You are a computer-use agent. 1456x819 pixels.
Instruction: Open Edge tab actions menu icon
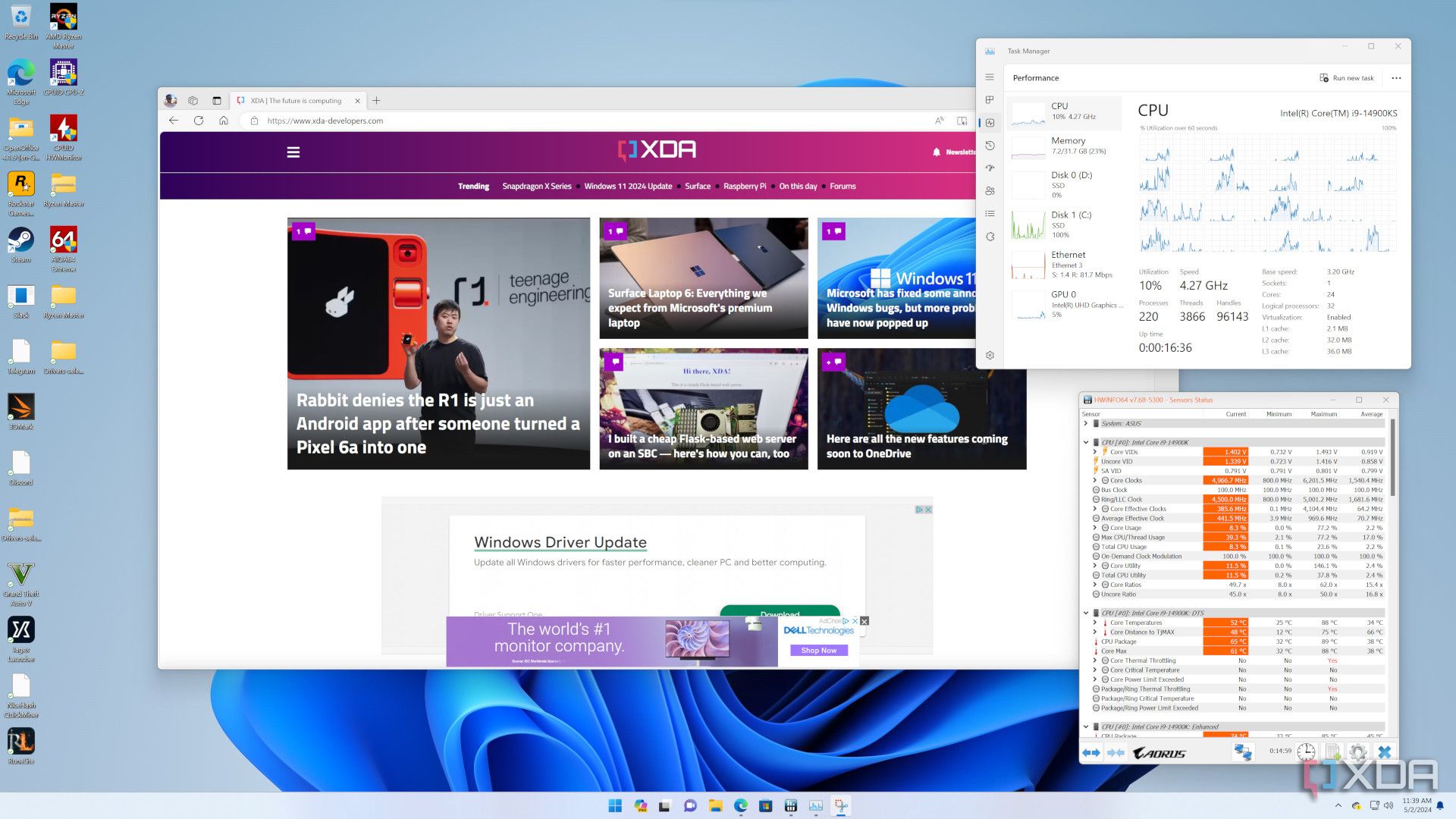tap(217, 100)
